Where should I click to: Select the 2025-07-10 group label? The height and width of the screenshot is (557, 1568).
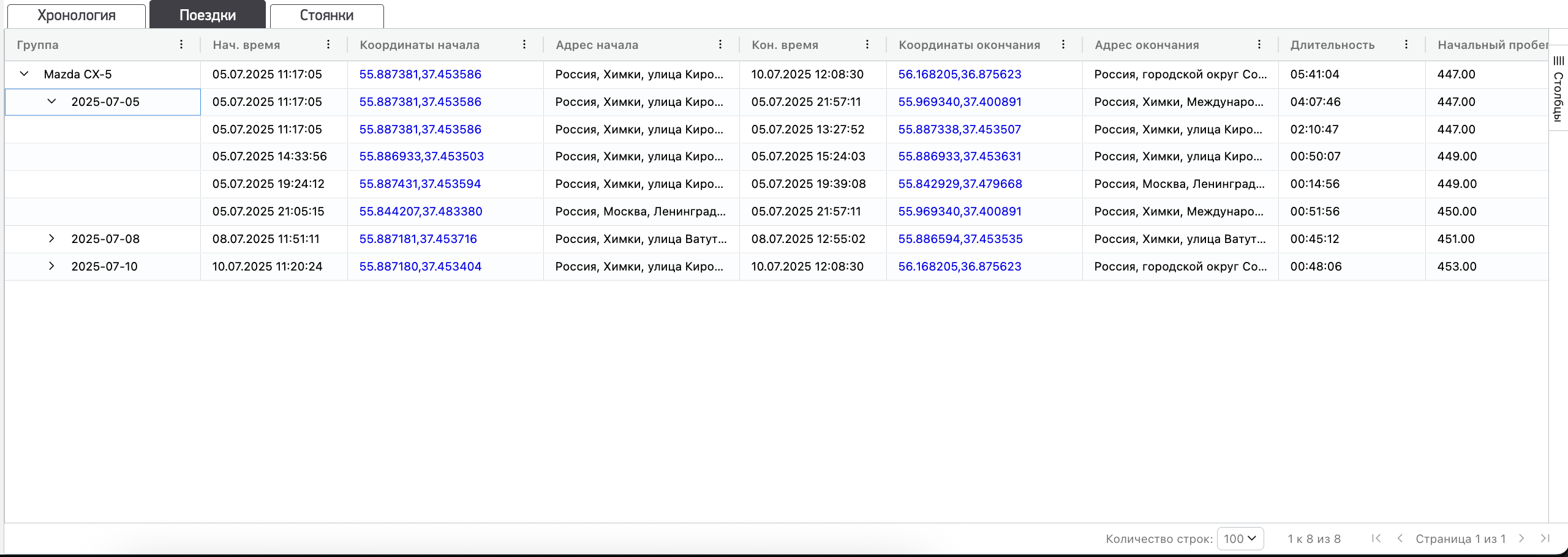point(105,266)
